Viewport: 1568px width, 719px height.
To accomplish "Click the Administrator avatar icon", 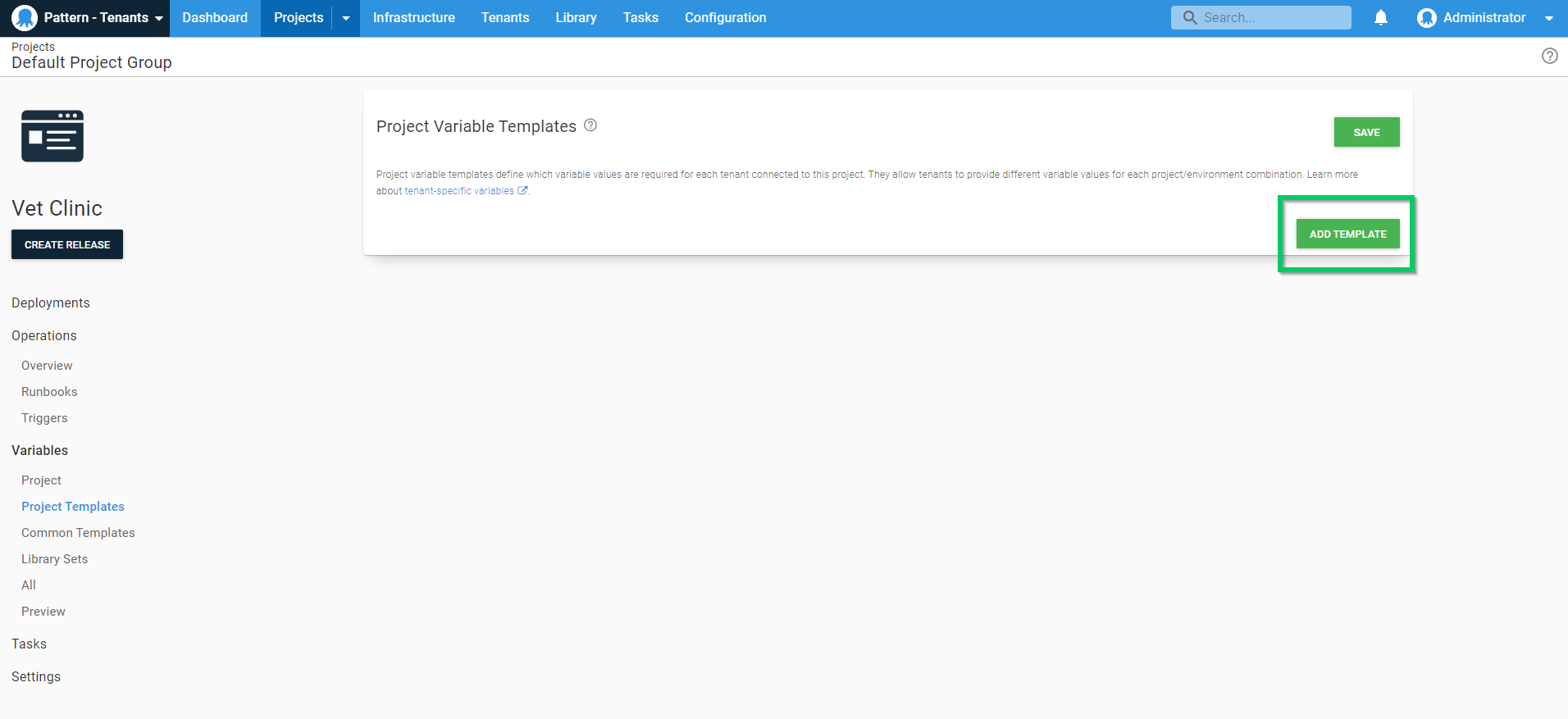I will (1426, 18).
